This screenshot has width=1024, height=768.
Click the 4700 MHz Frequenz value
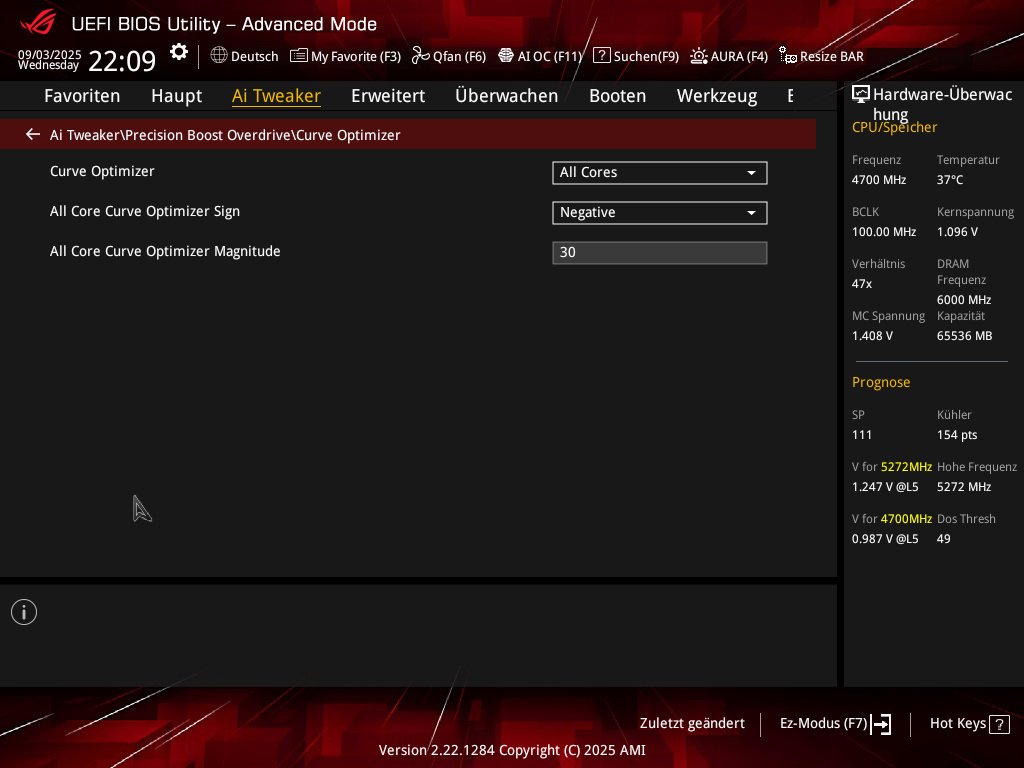(879, 180)
